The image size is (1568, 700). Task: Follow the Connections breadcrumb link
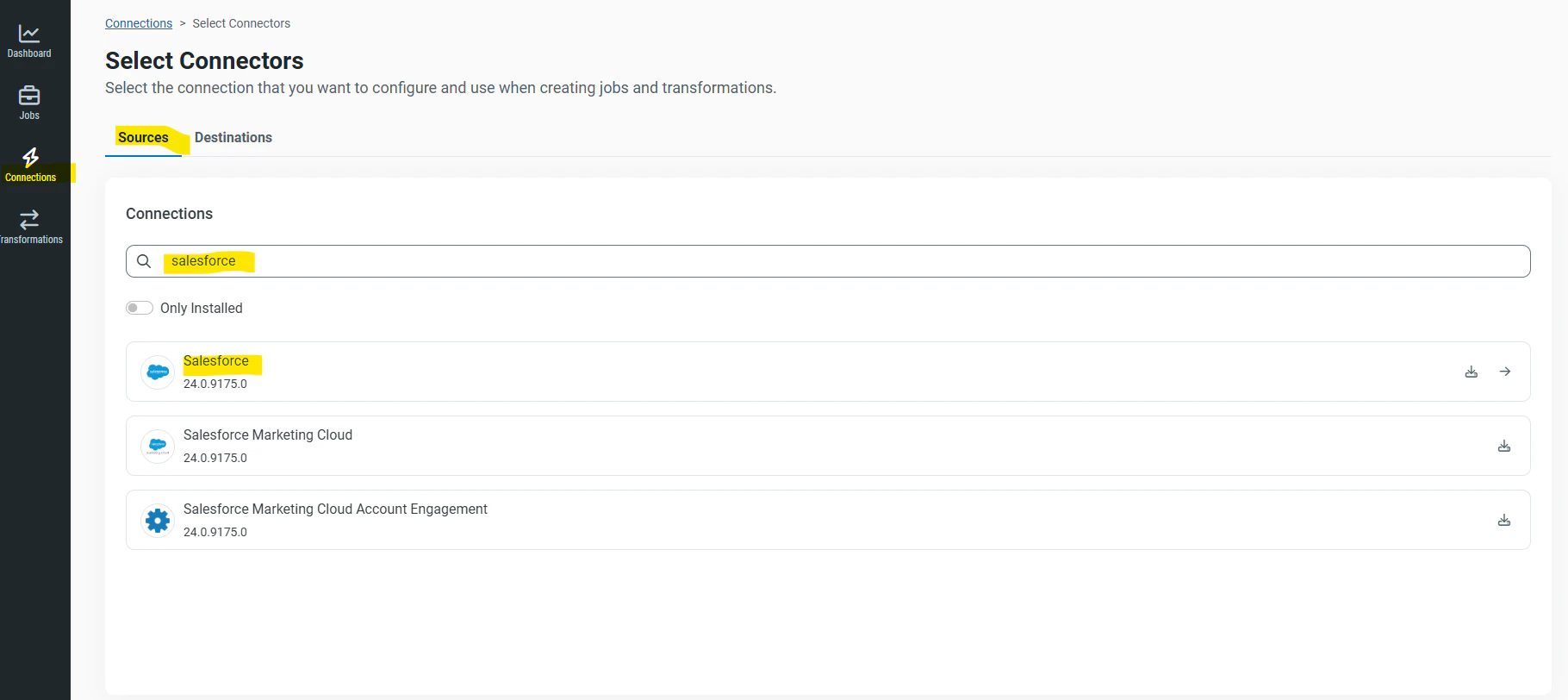coord(139,23)
